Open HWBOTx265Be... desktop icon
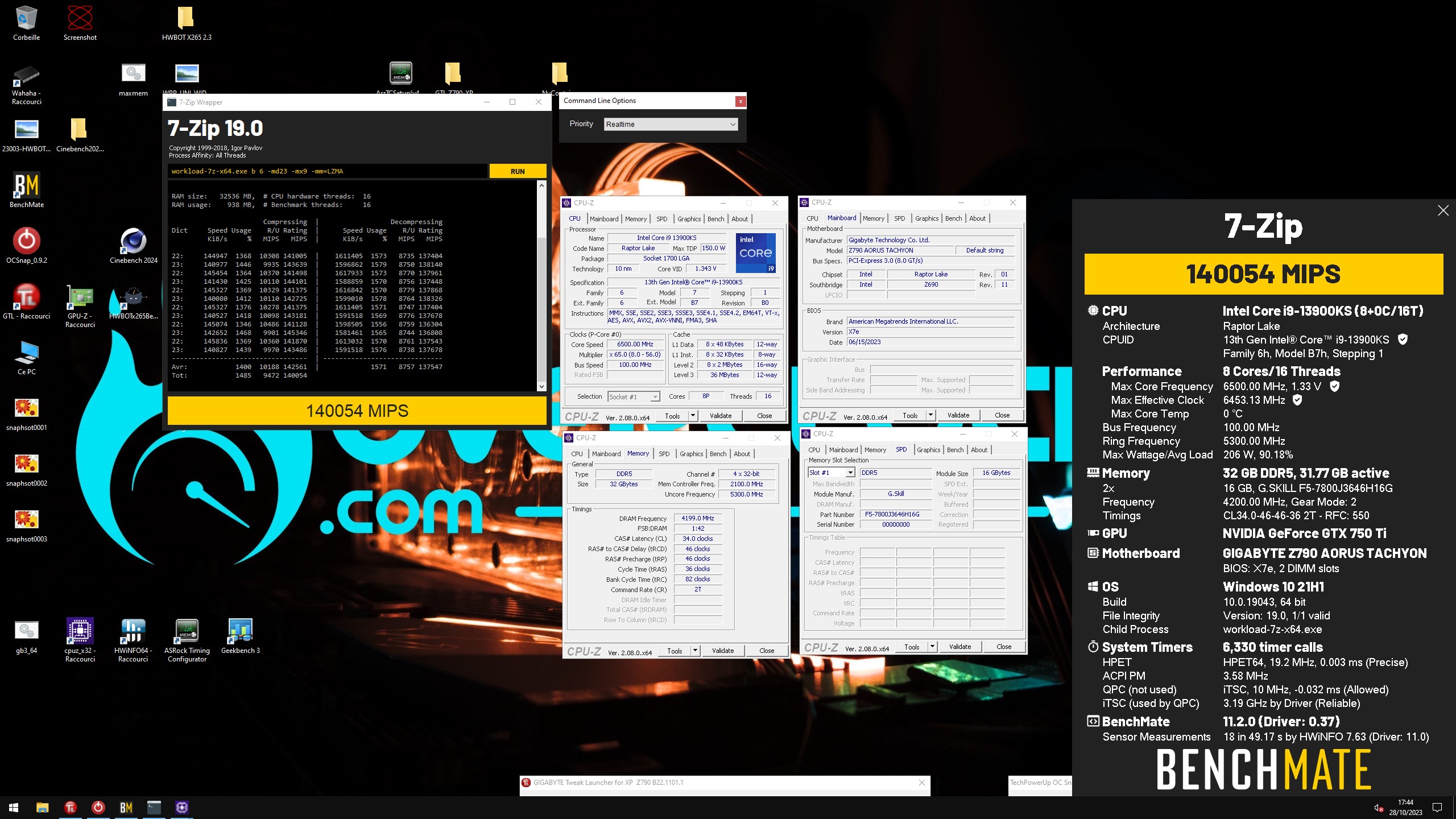Image resolution: width=1456 pixels, height=819 pixels. 133,301
